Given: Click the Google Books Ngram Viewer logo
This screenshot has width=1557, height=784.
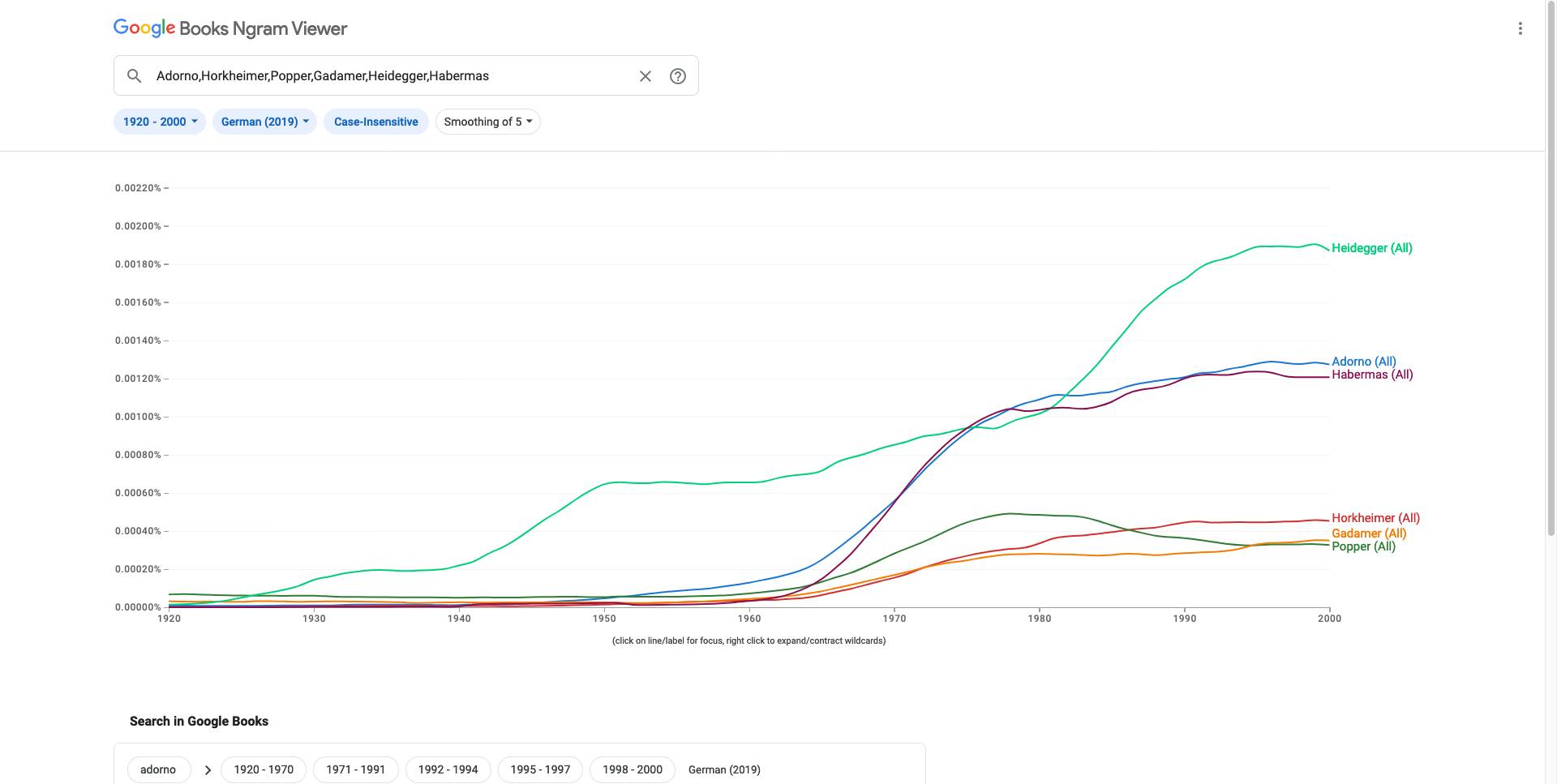Looking at the screenshot, I should pyautogui.click(x=230, y=28).
